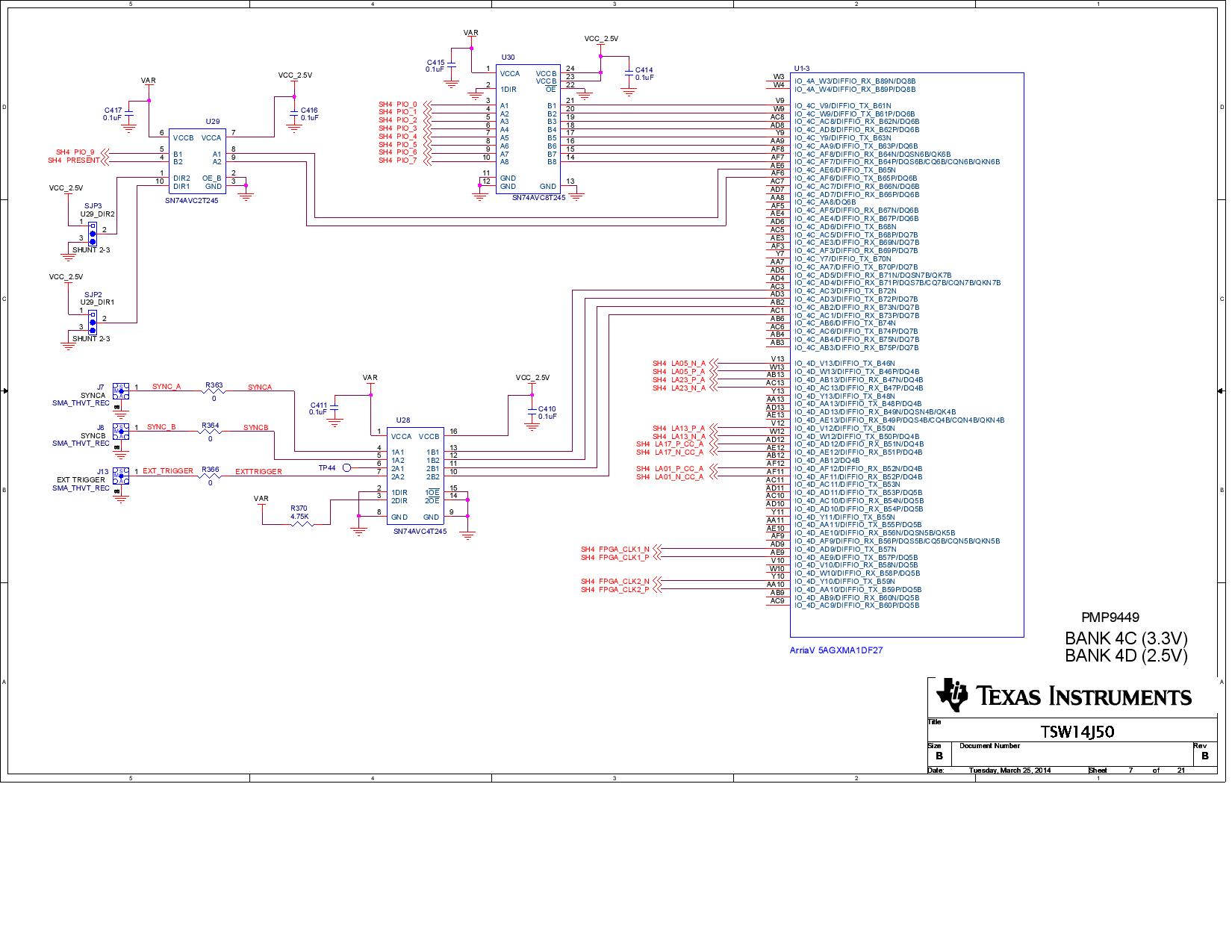1232x952 pixels.
Task: Select capacitor C417 near U29
Action: (128, 114)
